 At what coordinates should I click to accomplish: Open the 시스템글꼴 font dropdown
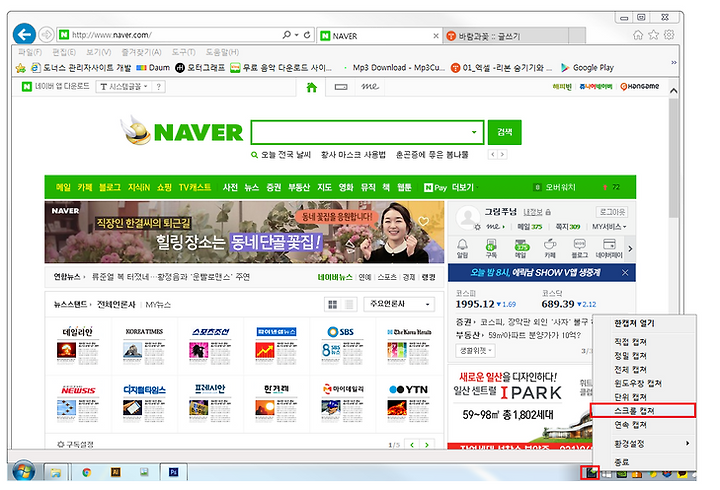click(x=124, y=87)
